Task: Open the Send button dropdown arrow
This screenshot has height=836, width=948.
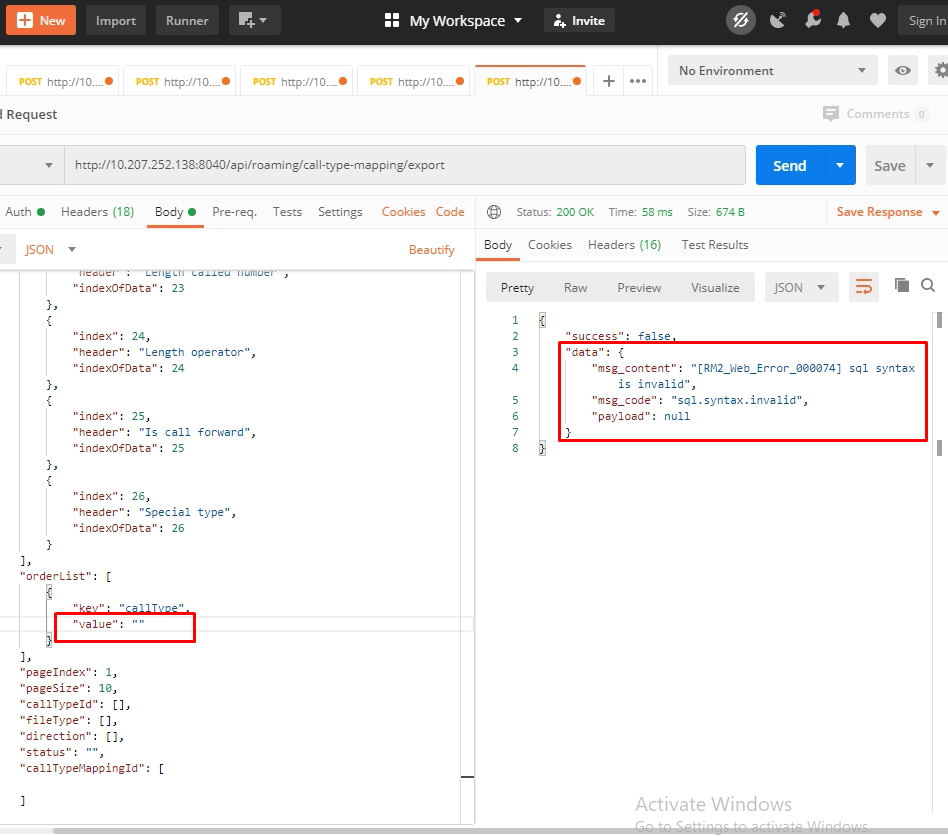Action: pos(840,166)
